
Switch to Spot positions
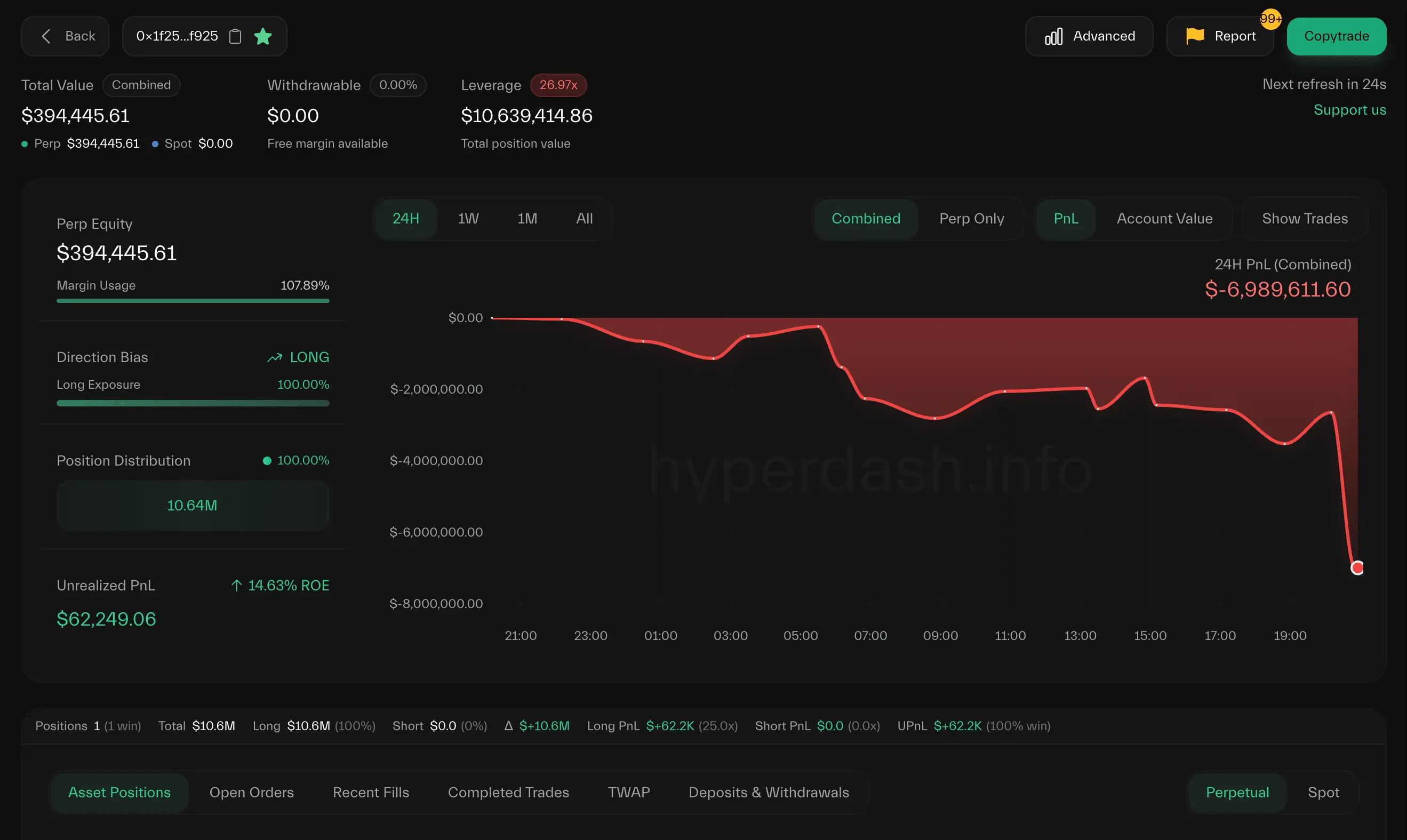point(1323,793)
